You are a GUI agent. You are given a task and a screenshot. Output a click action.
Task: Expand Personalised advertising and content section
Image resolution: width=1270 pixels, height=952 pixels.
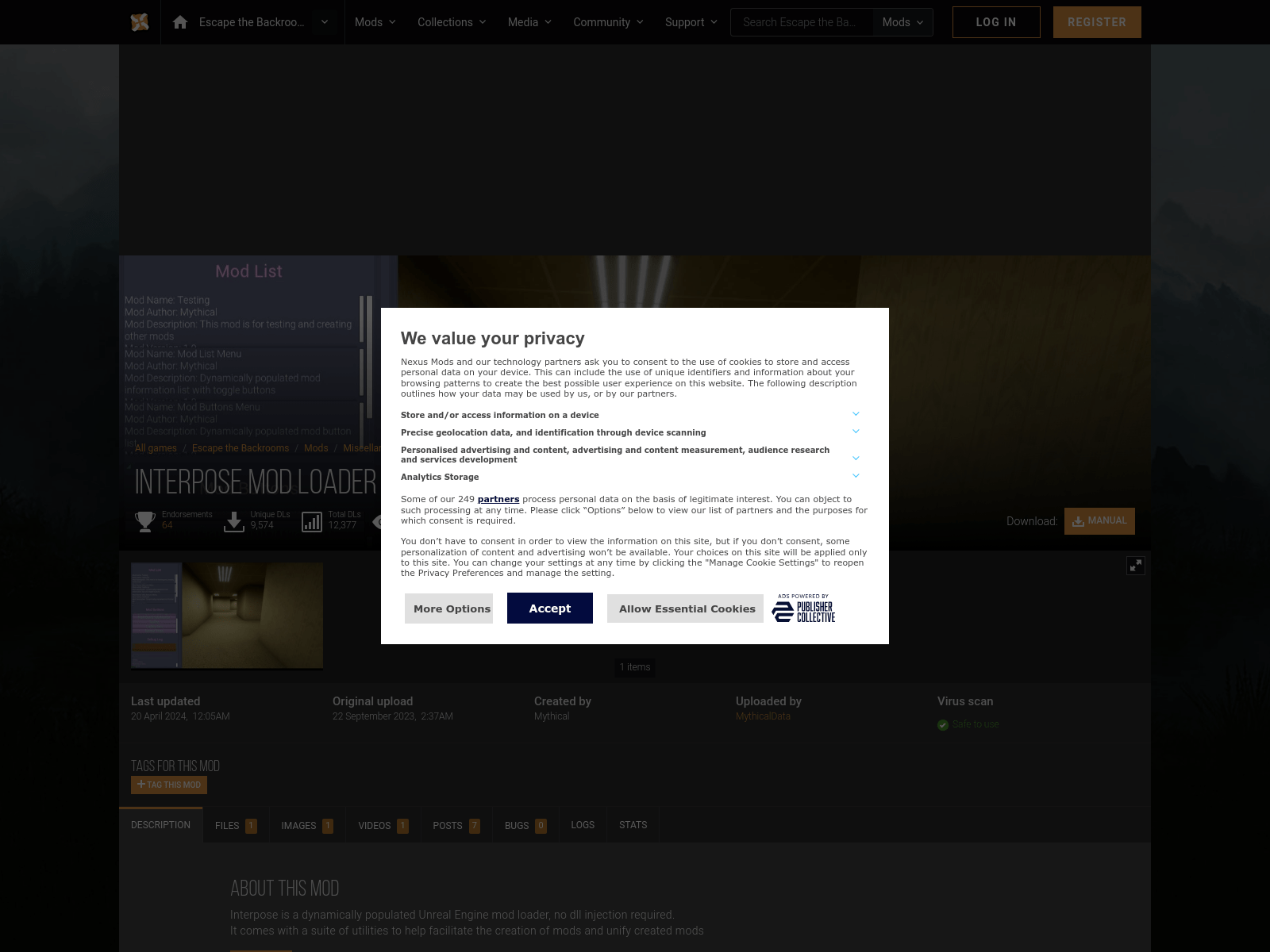click(856, 459)
